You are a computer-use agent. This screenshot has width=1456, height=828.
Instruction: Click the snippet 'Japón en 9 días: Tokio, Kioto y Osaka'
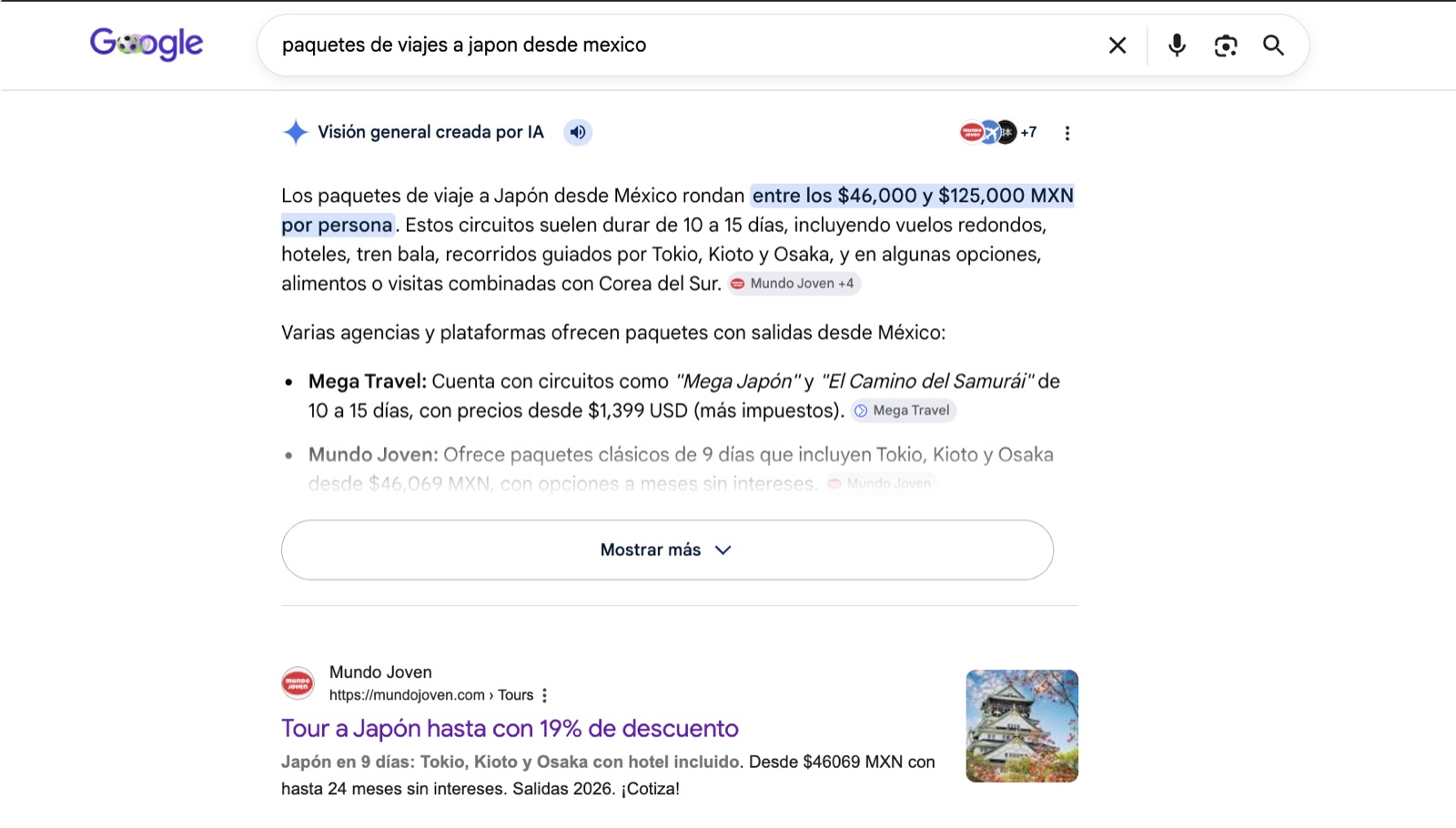pos(511,762)
